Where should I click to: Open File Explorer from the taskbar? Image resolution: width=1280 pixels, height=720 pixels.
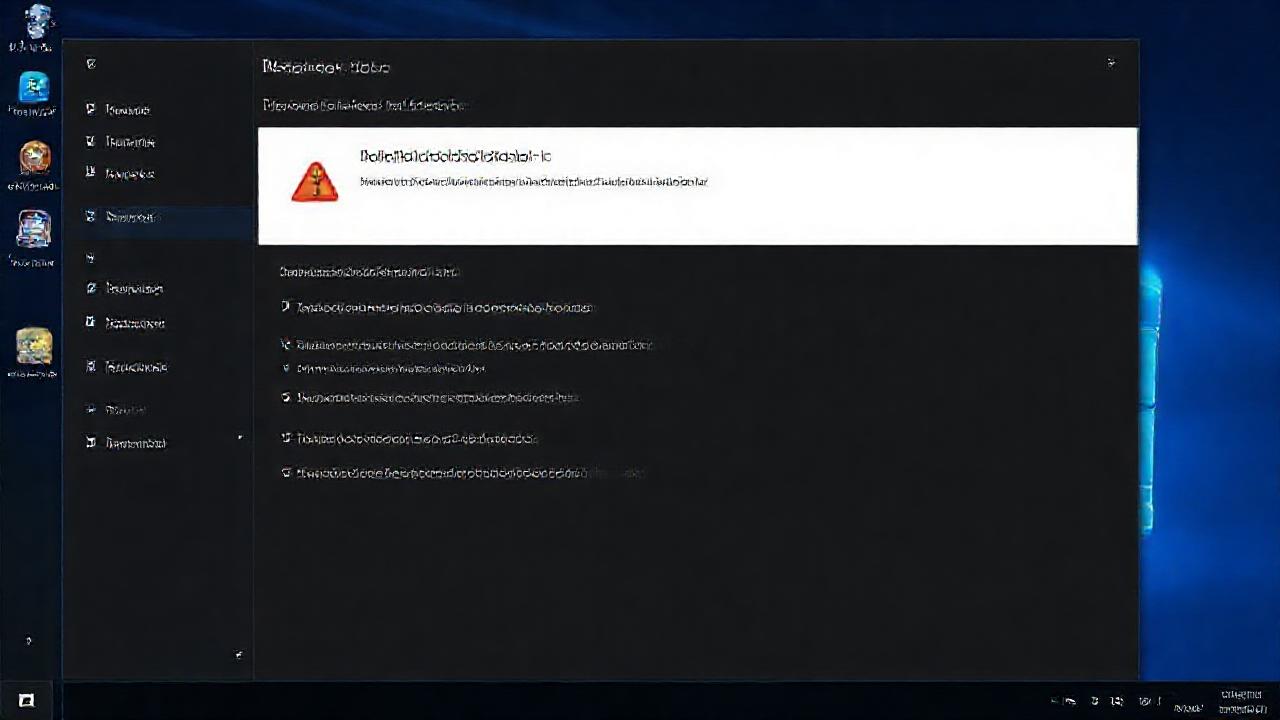[x=27, y=699]
